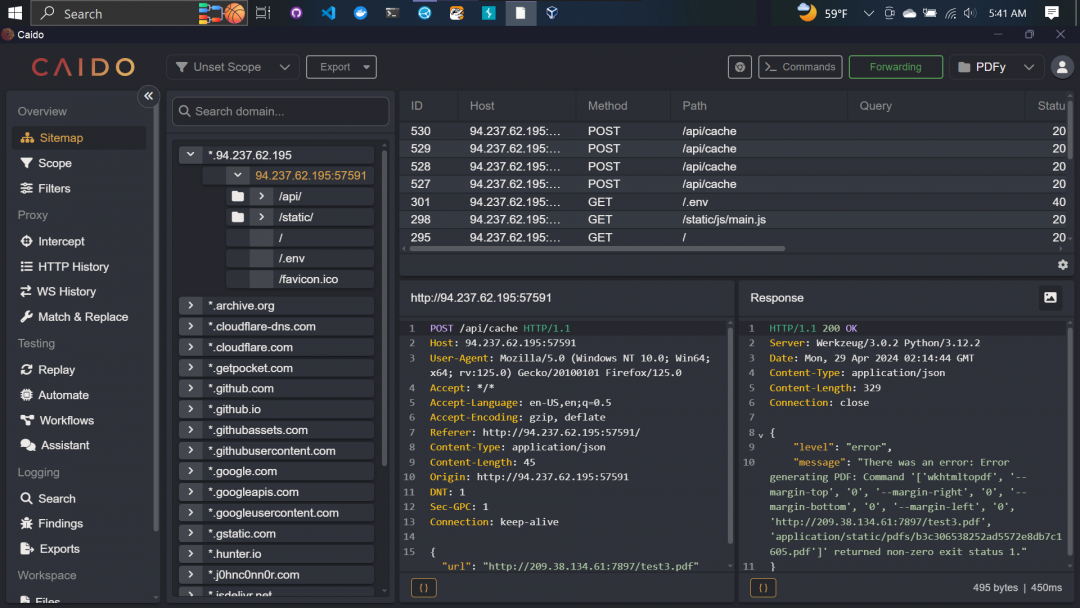This screenshot has width=1080, height=608.
Task: Click the taskbar volume speaker icon
Action: 970,13
